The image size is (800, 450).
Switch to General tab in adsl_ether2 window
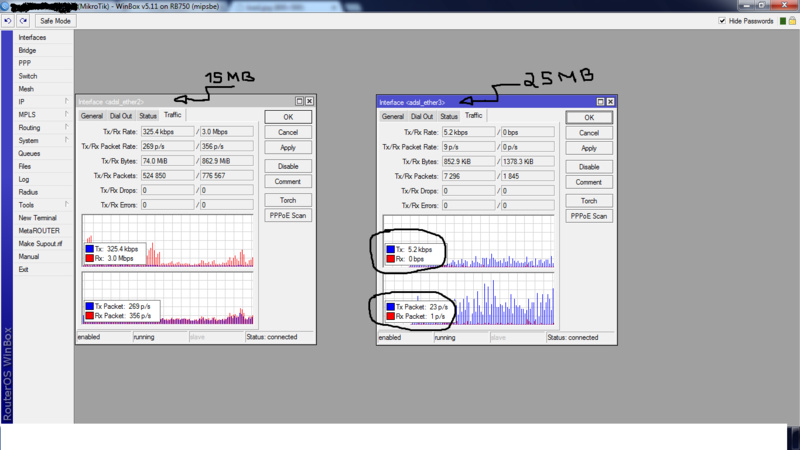tap(91, 116)
